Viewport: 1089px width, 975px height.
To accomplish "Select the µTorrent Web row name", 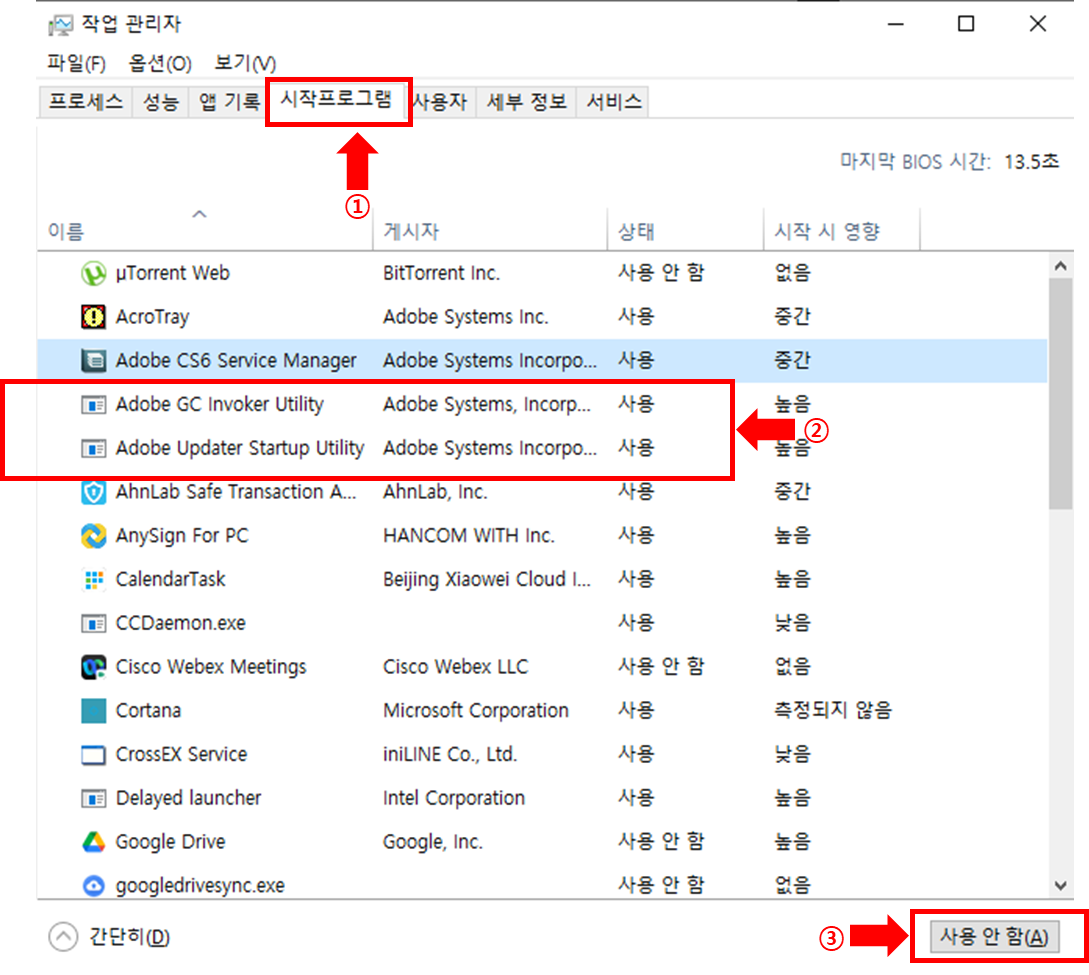I will tap(172, 273).
